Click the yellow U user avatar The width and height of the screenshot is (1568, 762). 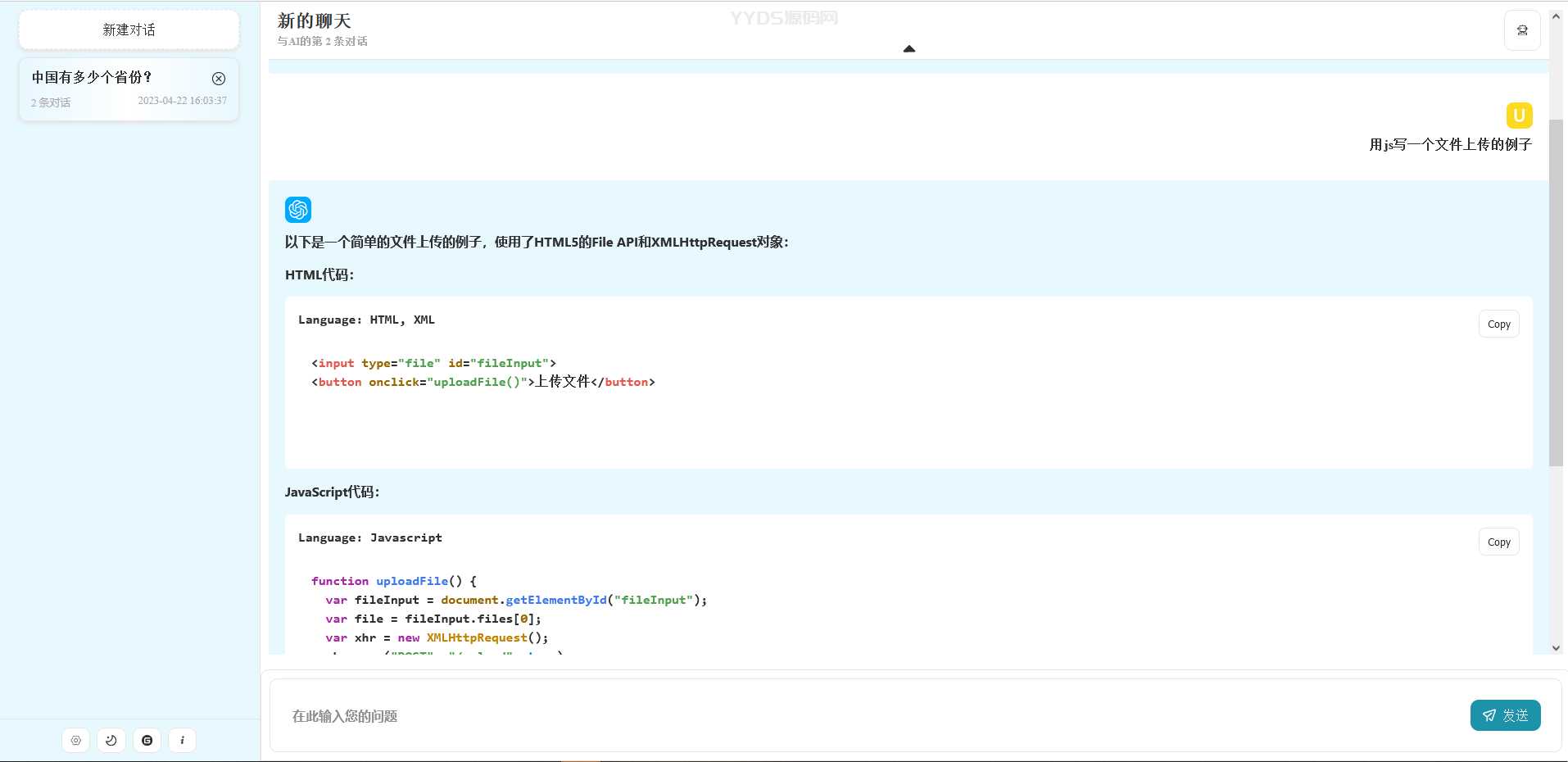click(x=1519, y=116)
